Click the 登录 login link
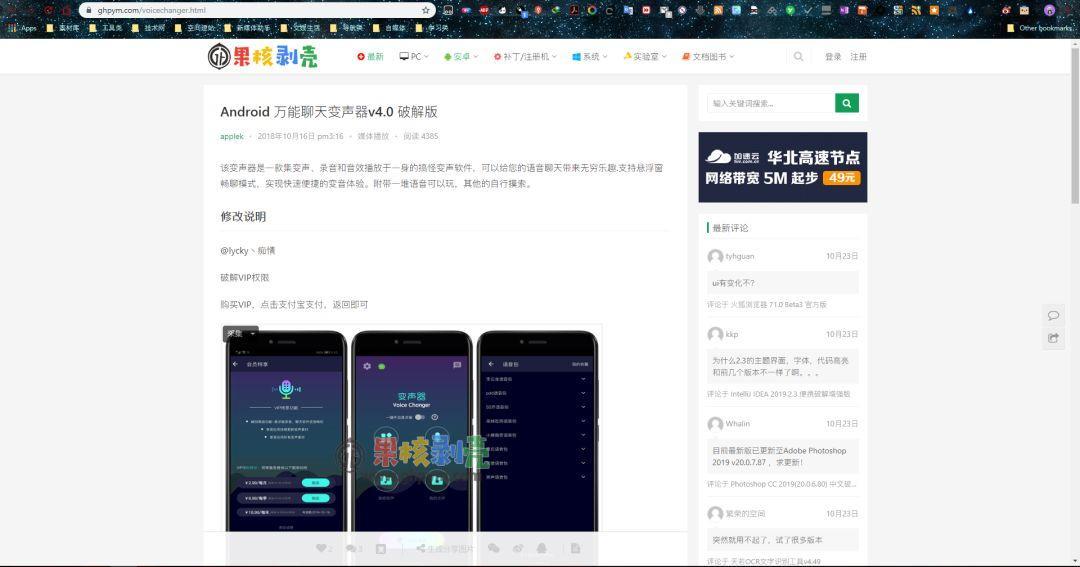Image resolution: width=1080 pixels, height=567 pixels. [x=833, y=57]
